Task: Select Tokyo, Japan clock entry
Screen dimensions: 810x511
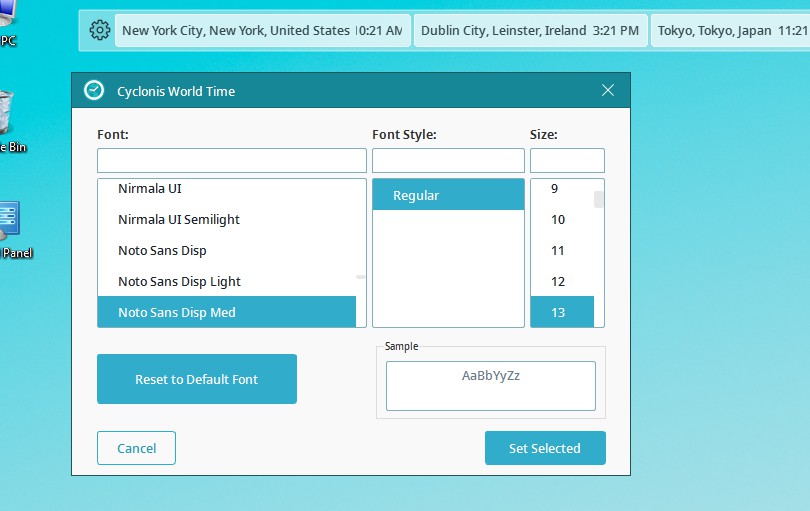Action: (730, 30)
